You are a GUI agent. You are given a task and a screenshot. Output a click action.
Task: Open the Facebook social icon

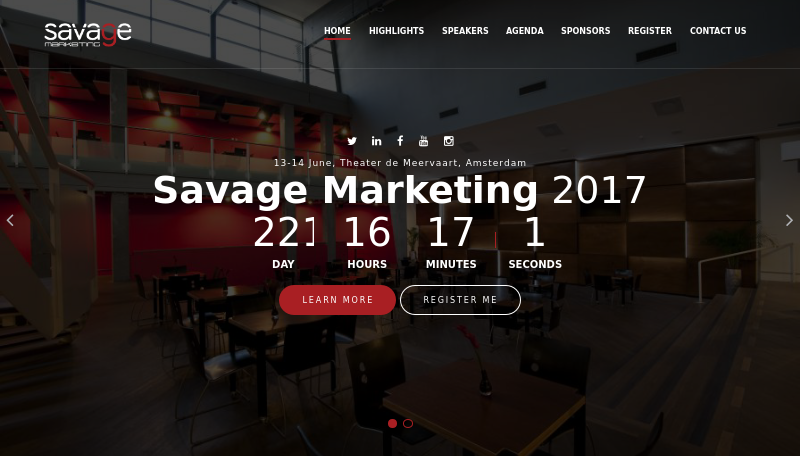pyautogui.click(x=401, y=141)
